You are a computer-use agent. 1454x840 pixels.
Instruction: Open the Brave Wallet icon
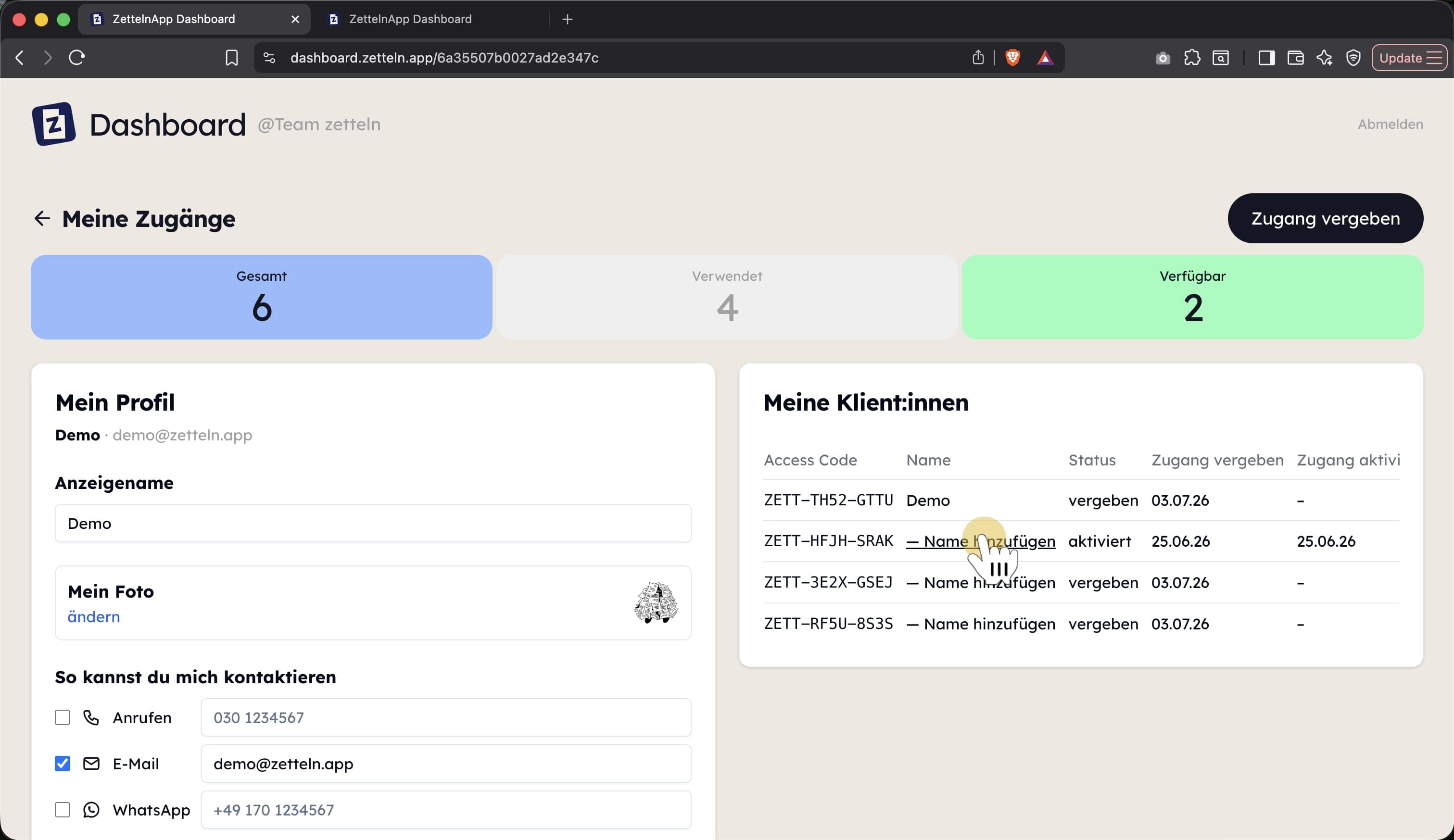[x=1295, y=58]
